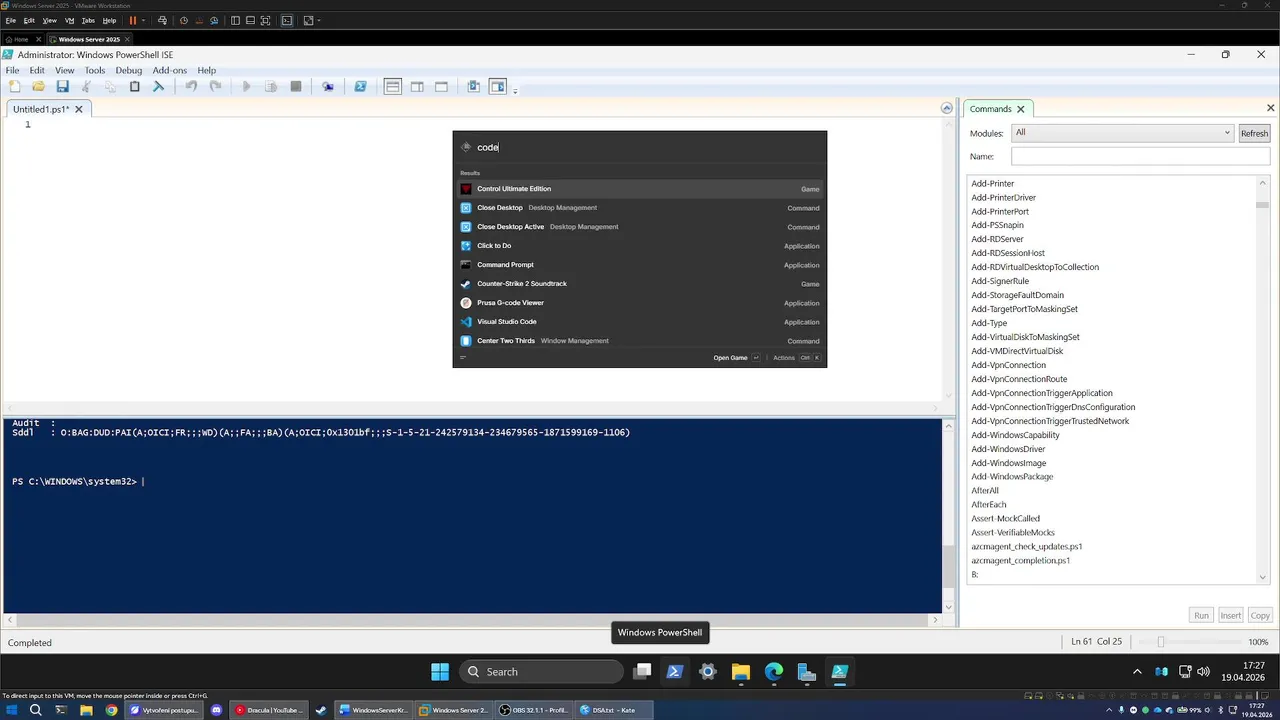The width and height of the screenshot is (1280, 720).
Task: Run script with green play icon
Action: tap(246, 87)
